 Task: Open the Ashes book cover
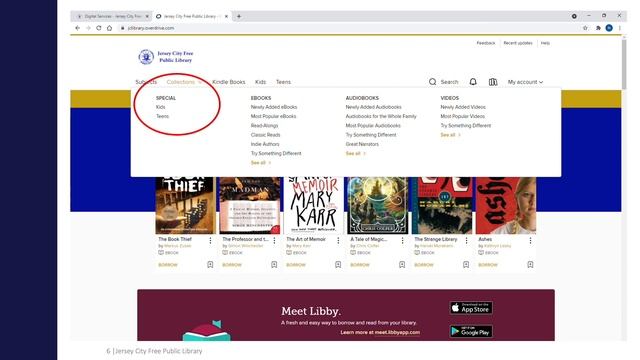click(x=506, y=205)
